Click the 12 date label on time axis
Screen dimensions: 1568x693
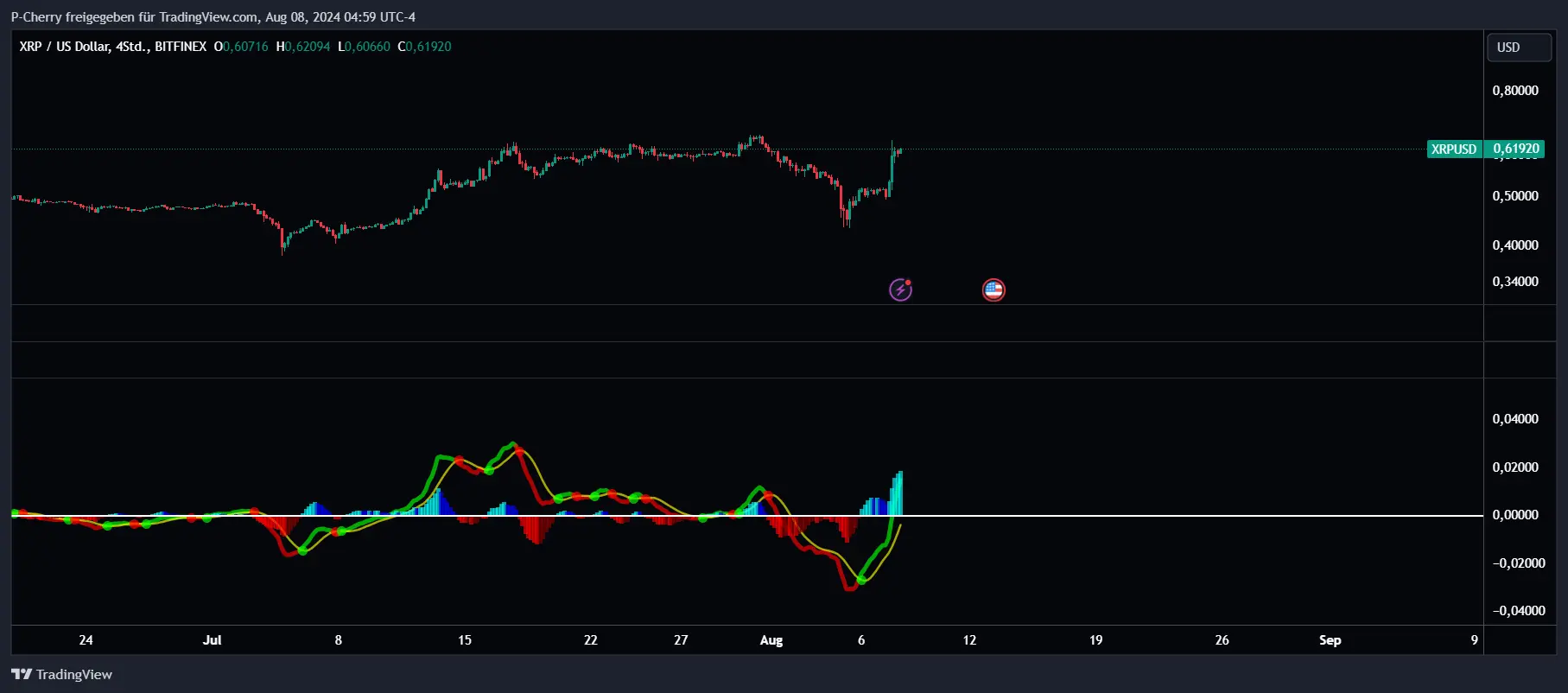(x=969, y=640)
